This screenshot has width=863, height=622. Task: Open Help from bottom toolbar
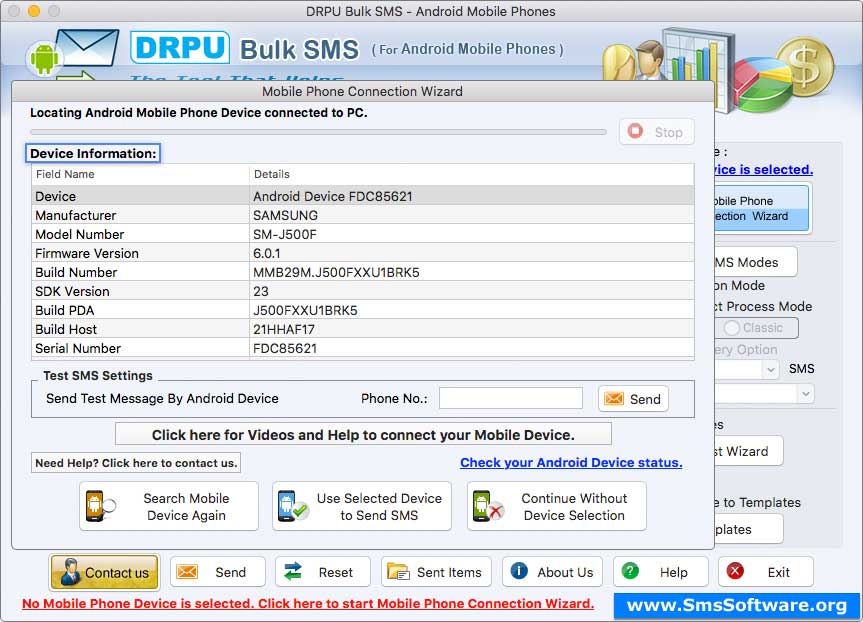pyautogui.click(x=660, y=572)
